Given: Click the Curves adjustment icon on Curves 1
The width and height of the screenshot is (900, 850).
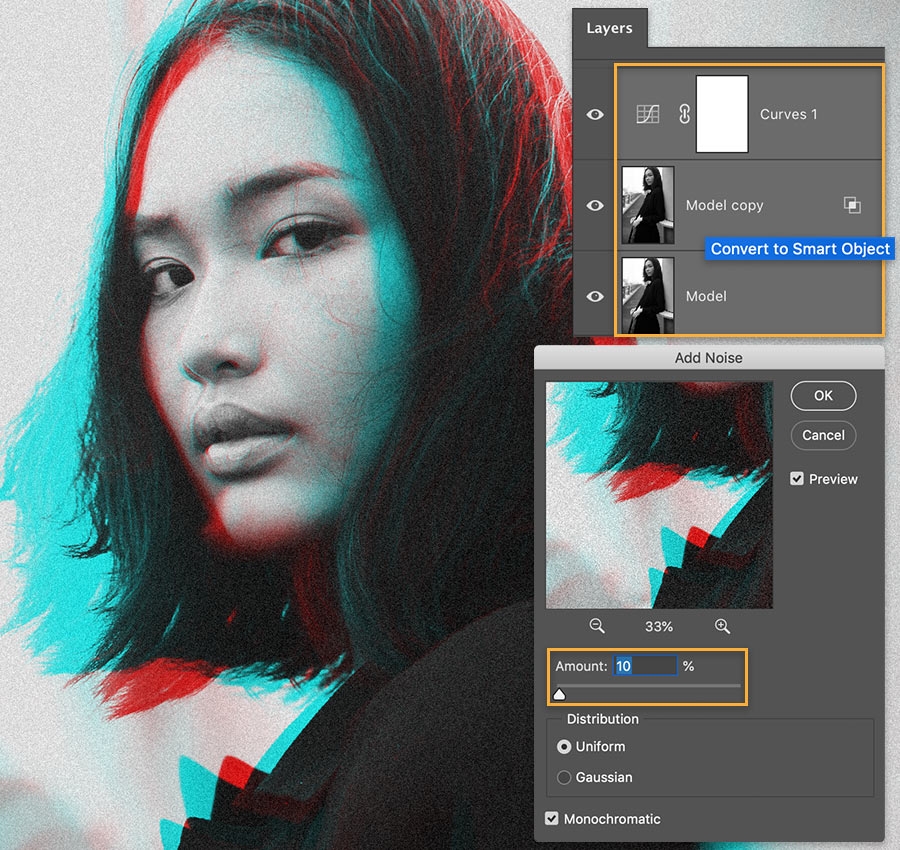Looking at the screenshot, I should click(648, 114).
